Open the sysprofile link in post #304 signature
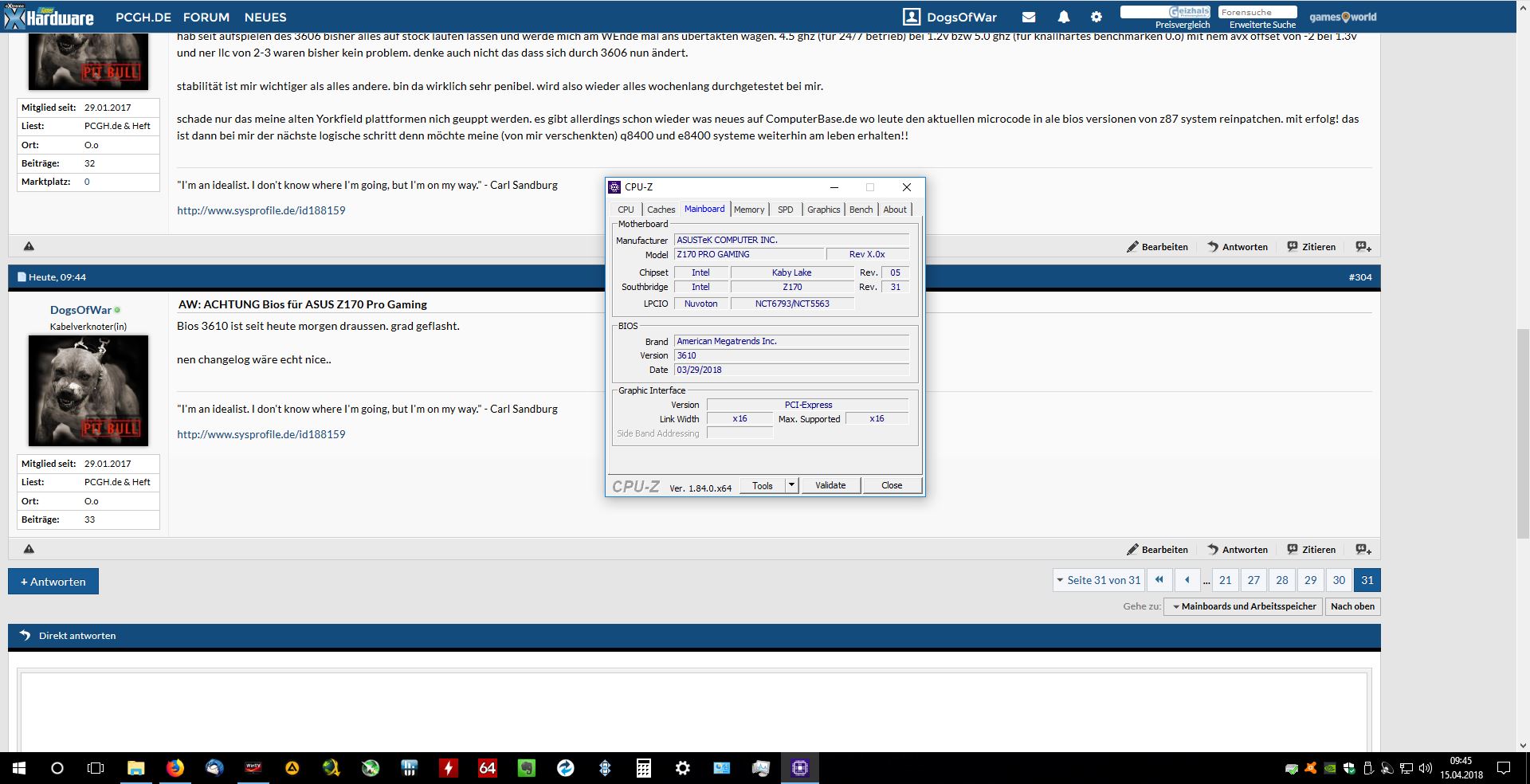This screenshot has width=1530, height=784. coord(261,434)
